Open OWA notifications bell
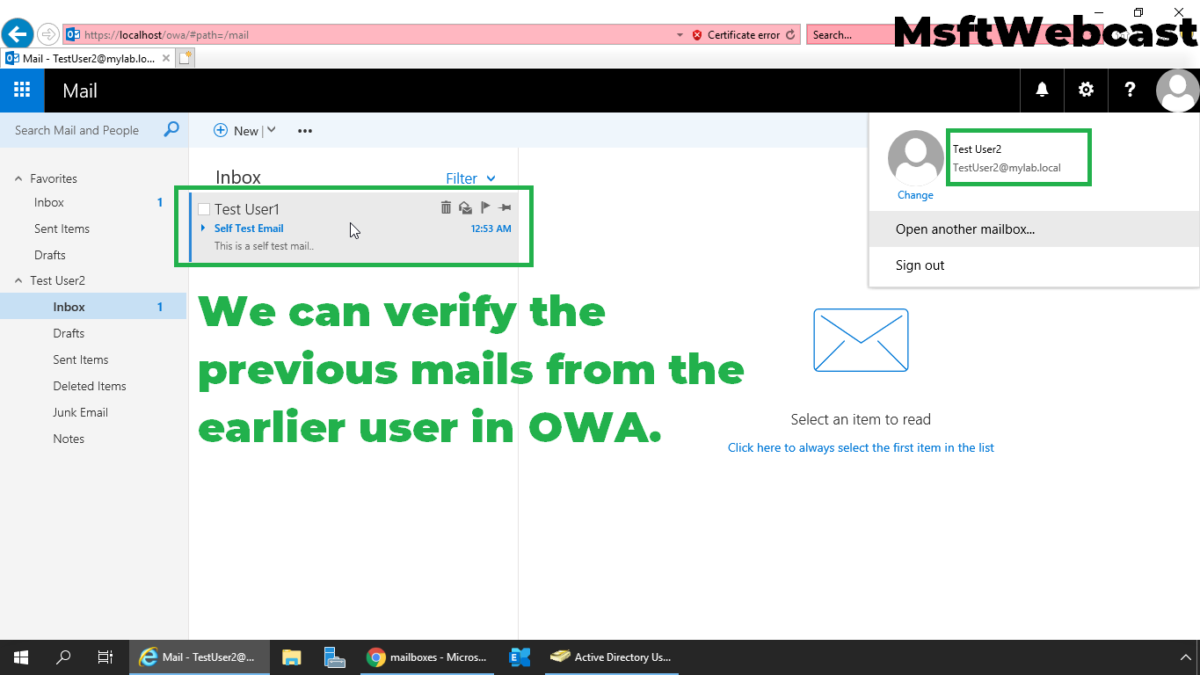The height and width of the screenshot is (675, 1200). pyautogui.click(x=1041, y=90)
